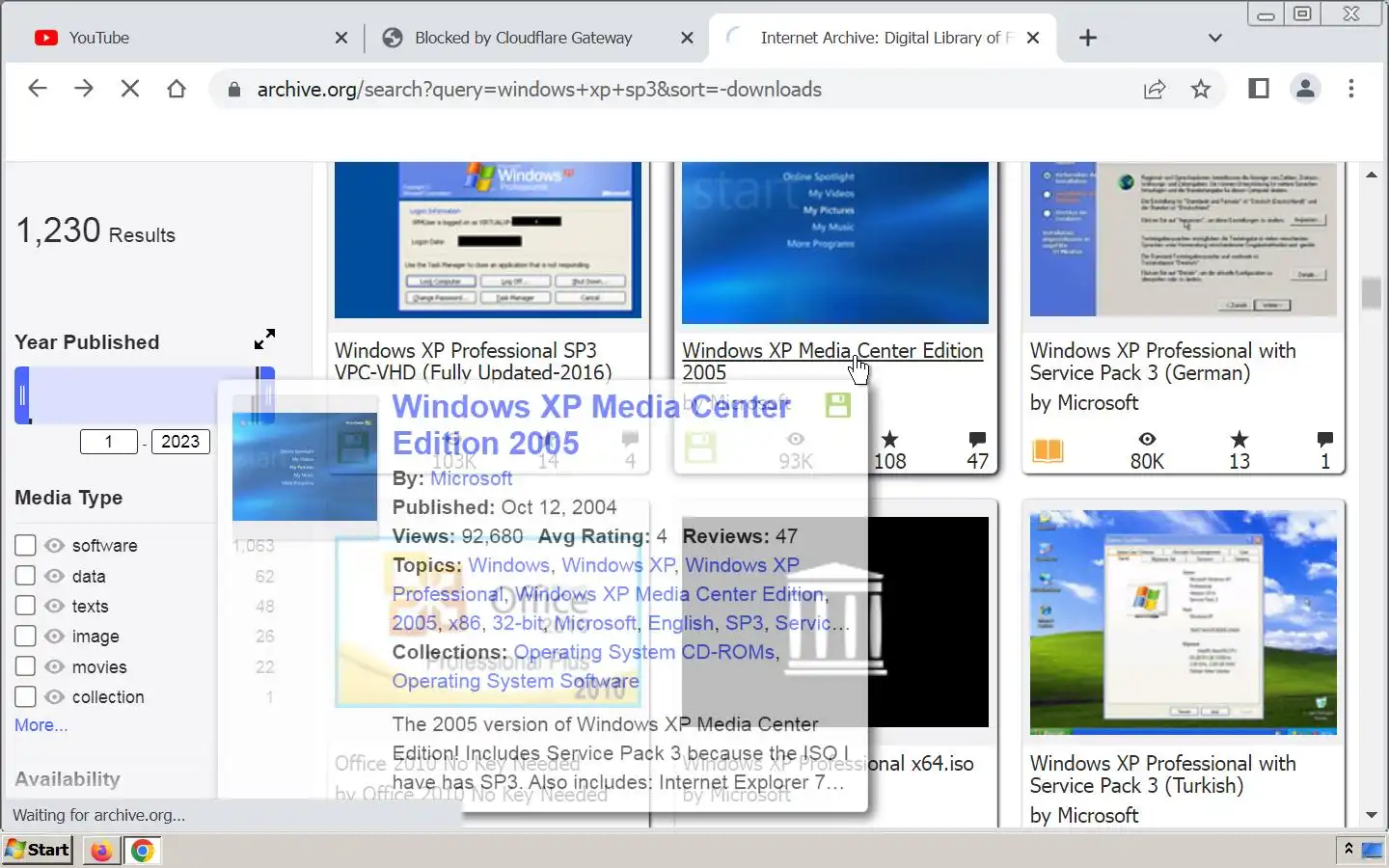The width and height of the screenshot is (1389, 868).
Task: Open the German setup screen thumbnail
Action: pos(1184,239)
